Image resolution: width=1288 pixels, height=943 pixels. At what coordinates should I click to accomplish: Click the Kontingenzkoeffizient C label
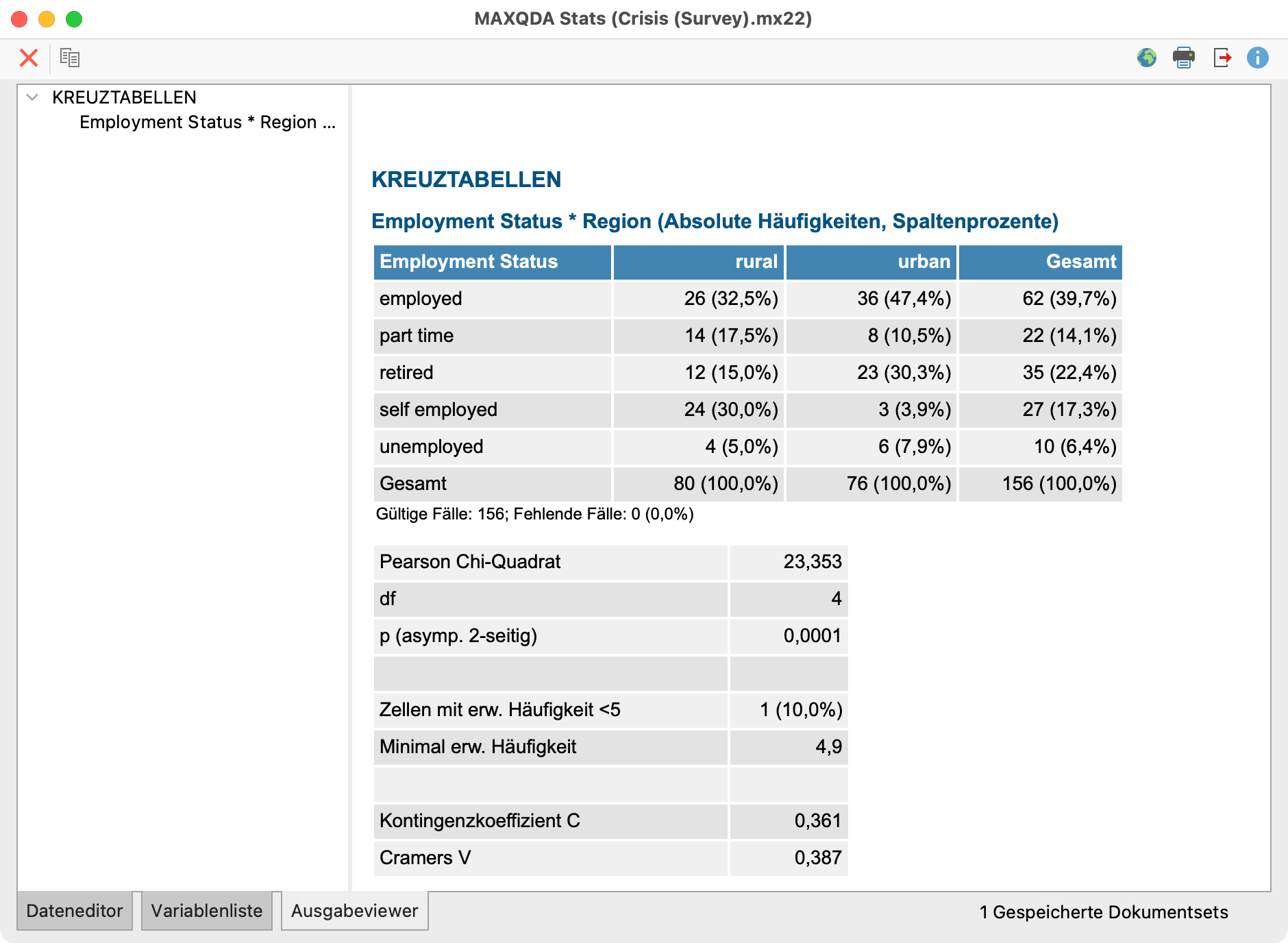[x=550, y=821]
